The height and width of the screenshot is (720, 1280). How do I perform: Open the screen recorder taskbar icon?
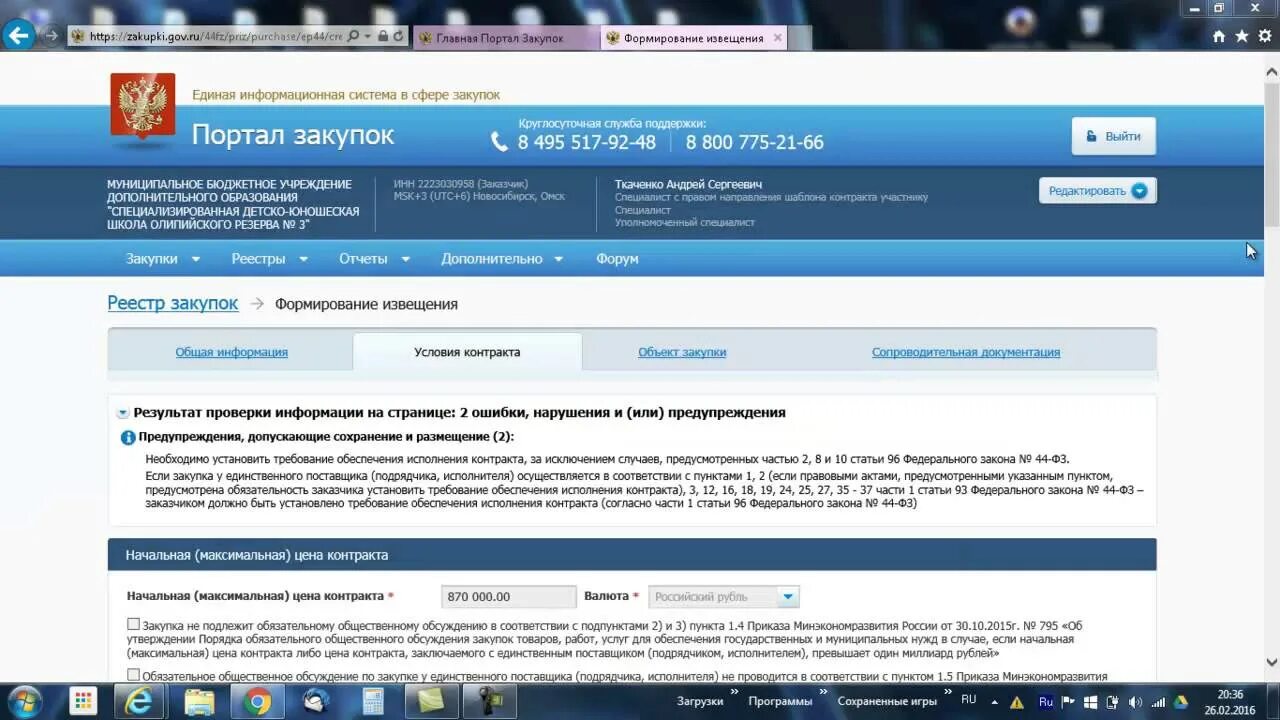pos(490,701)
